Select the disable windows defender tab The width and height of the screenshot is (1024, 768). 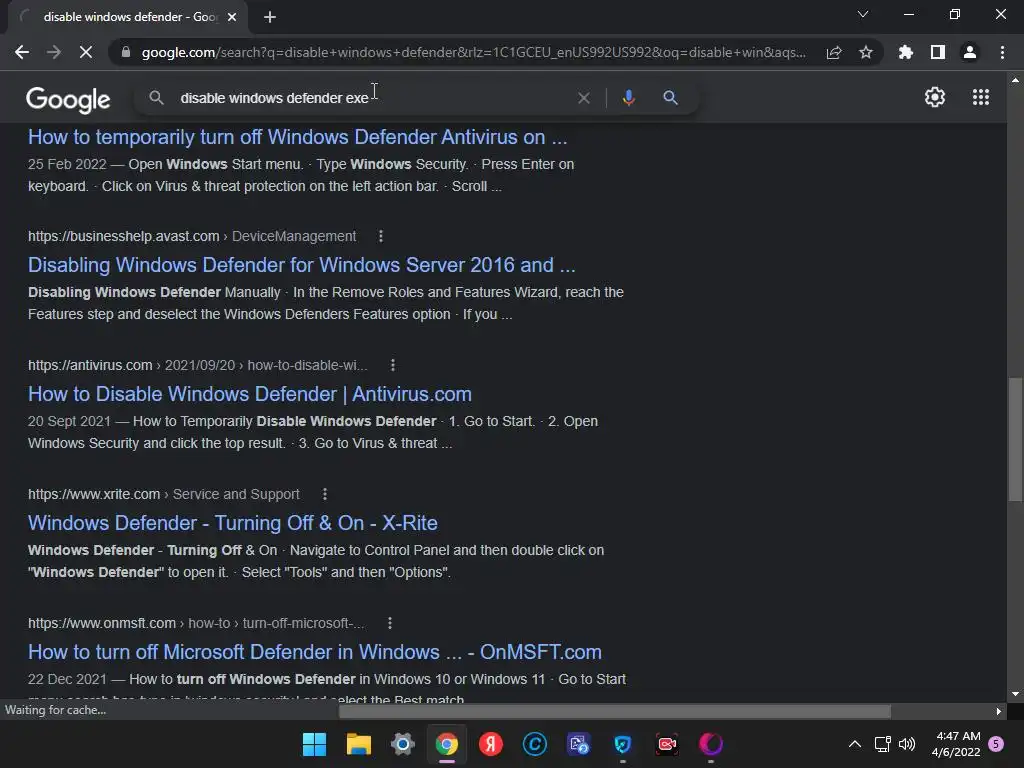pos(128,17)
